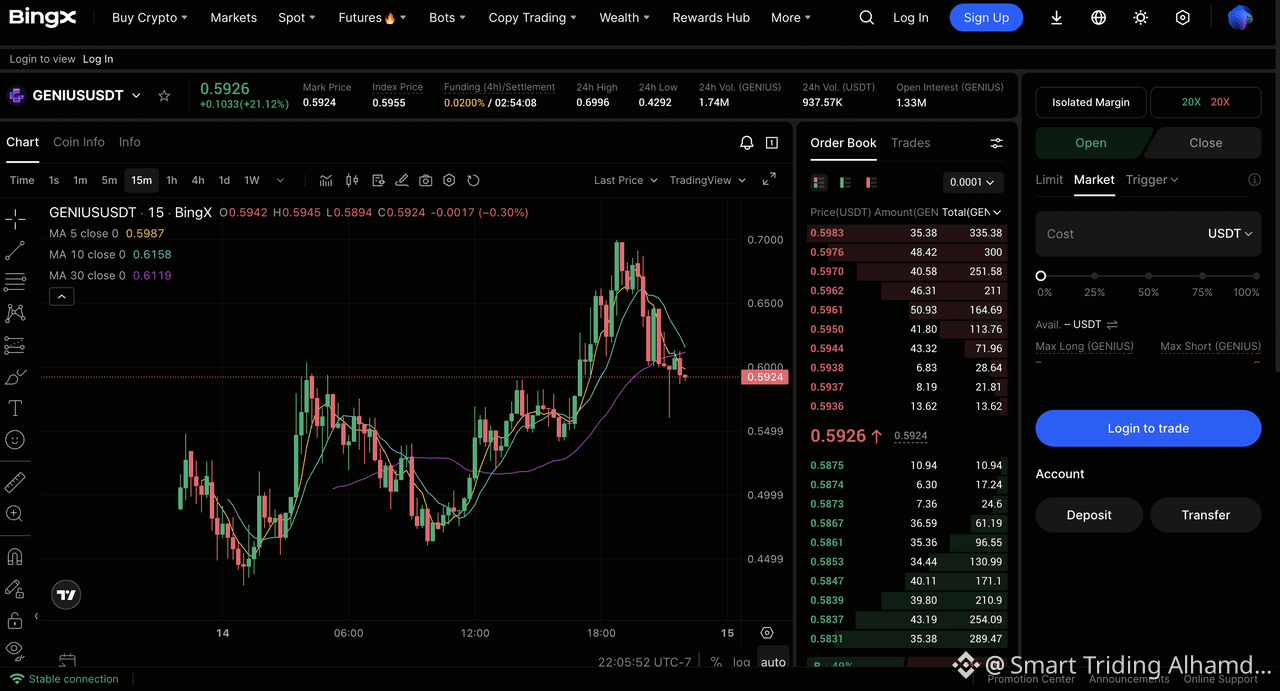Open order book settings sliders icon
Screen dimensions: 1280x691
pyautogui.click(x=996, y=143)
